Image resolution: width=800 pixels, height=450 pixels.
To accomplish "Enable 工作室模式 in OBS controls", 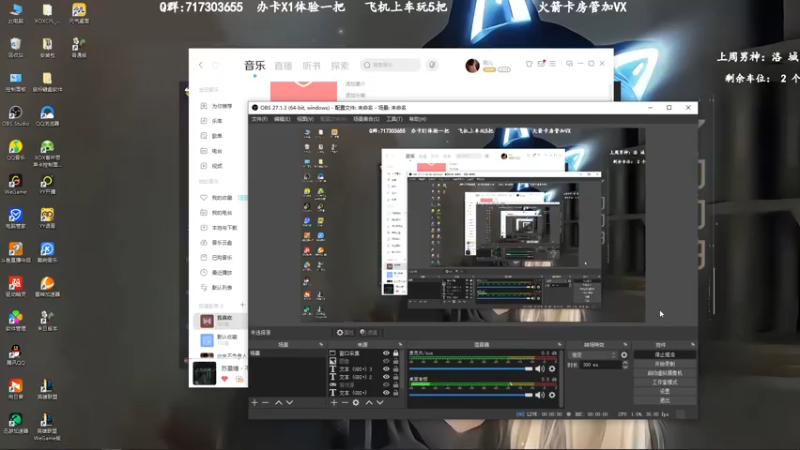I will coord(665,382).
